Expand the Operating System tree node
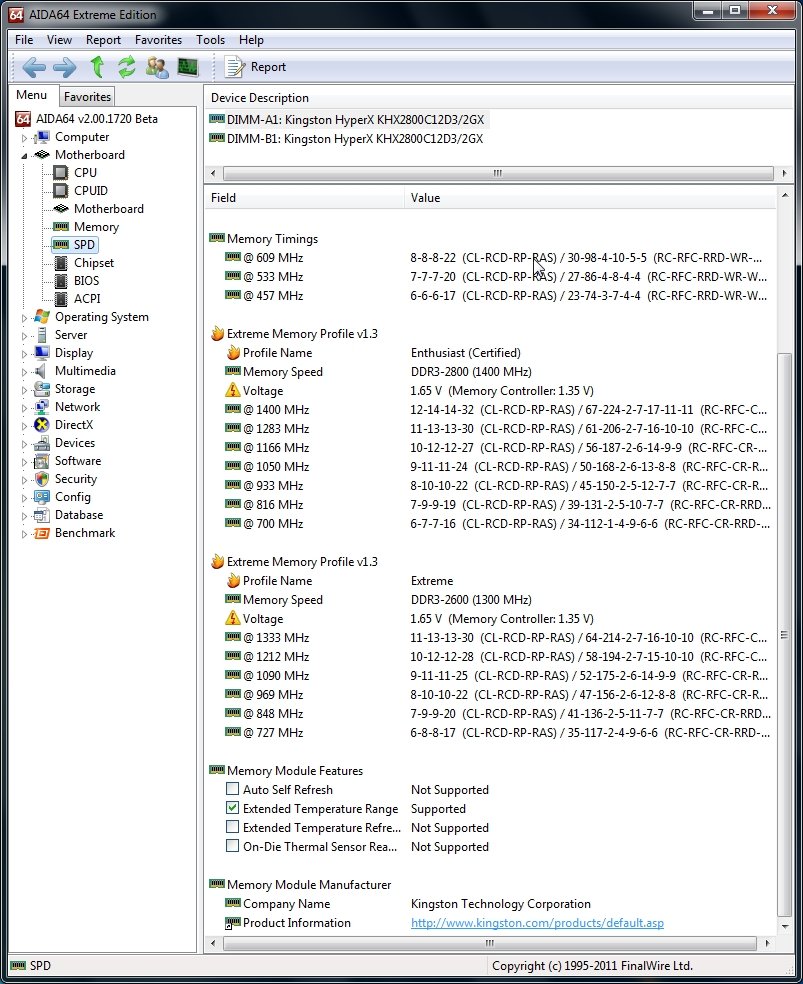803x984 pixels. click(24, 318)
